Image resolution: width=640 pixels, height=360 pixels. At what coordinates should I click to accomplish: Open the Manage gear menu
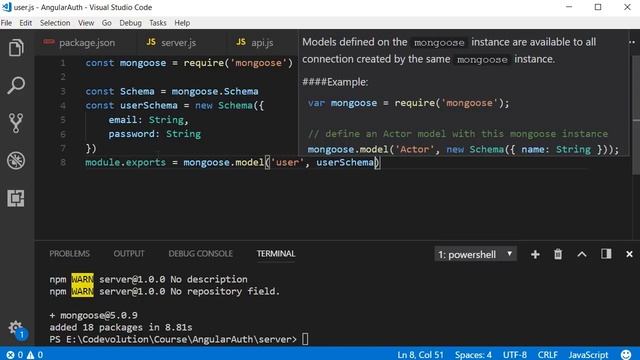coord(16,328)
